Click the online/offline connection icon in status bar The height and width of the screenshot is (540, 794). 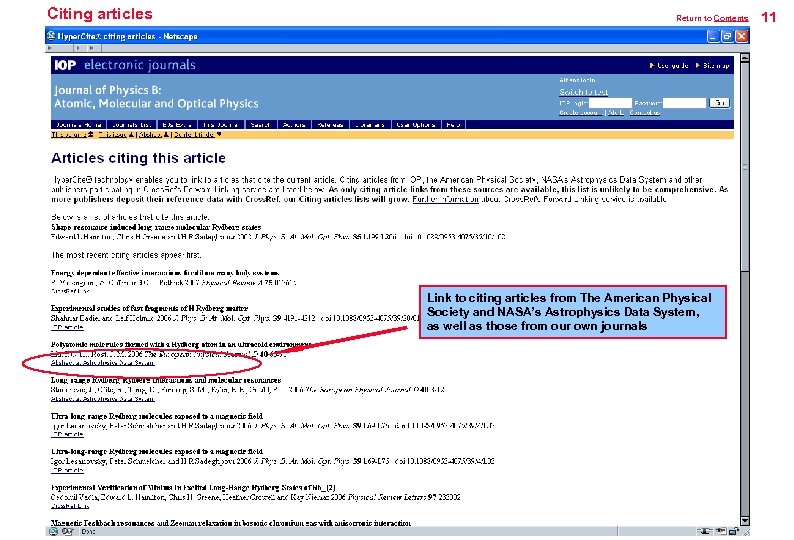tap(704, 531)
